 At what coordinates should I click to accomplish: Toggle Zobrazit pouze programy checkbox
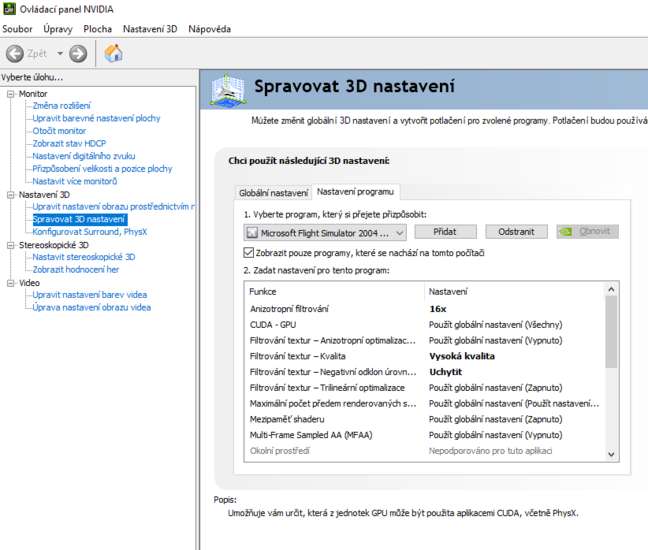point(248,252)
